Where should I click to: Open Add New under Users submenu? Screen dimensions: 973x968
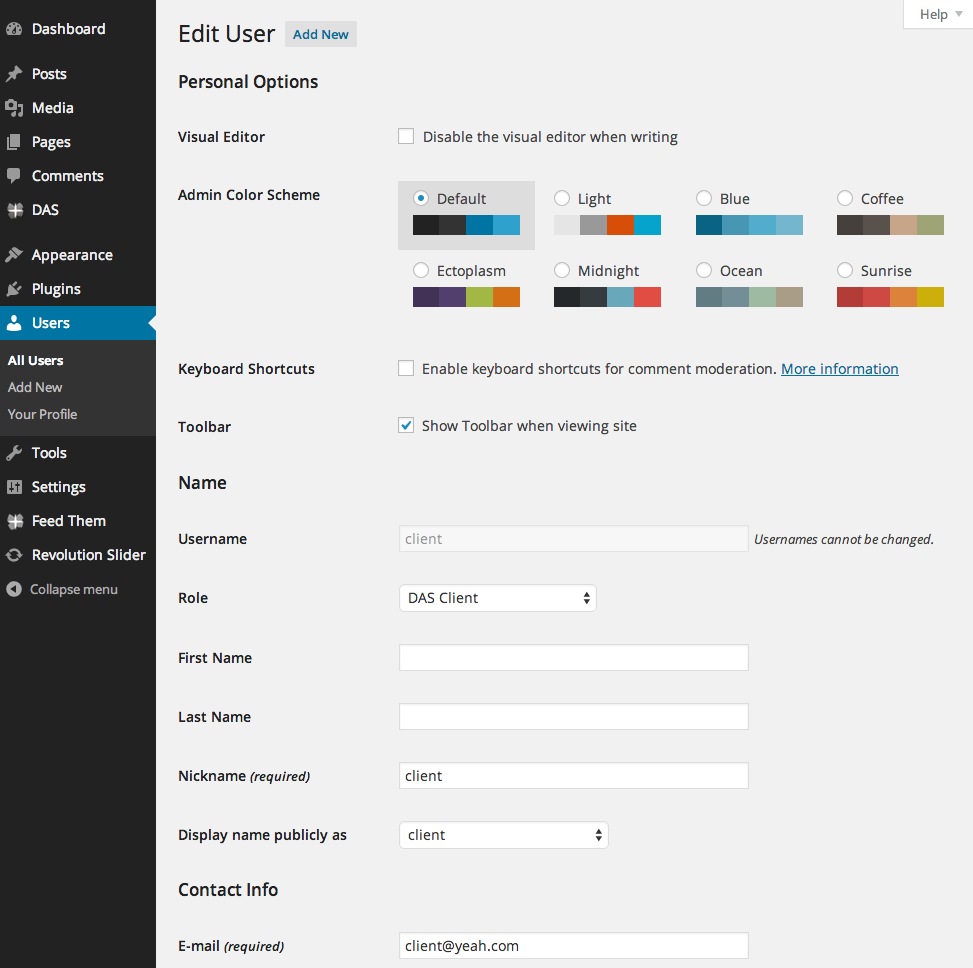35,387
